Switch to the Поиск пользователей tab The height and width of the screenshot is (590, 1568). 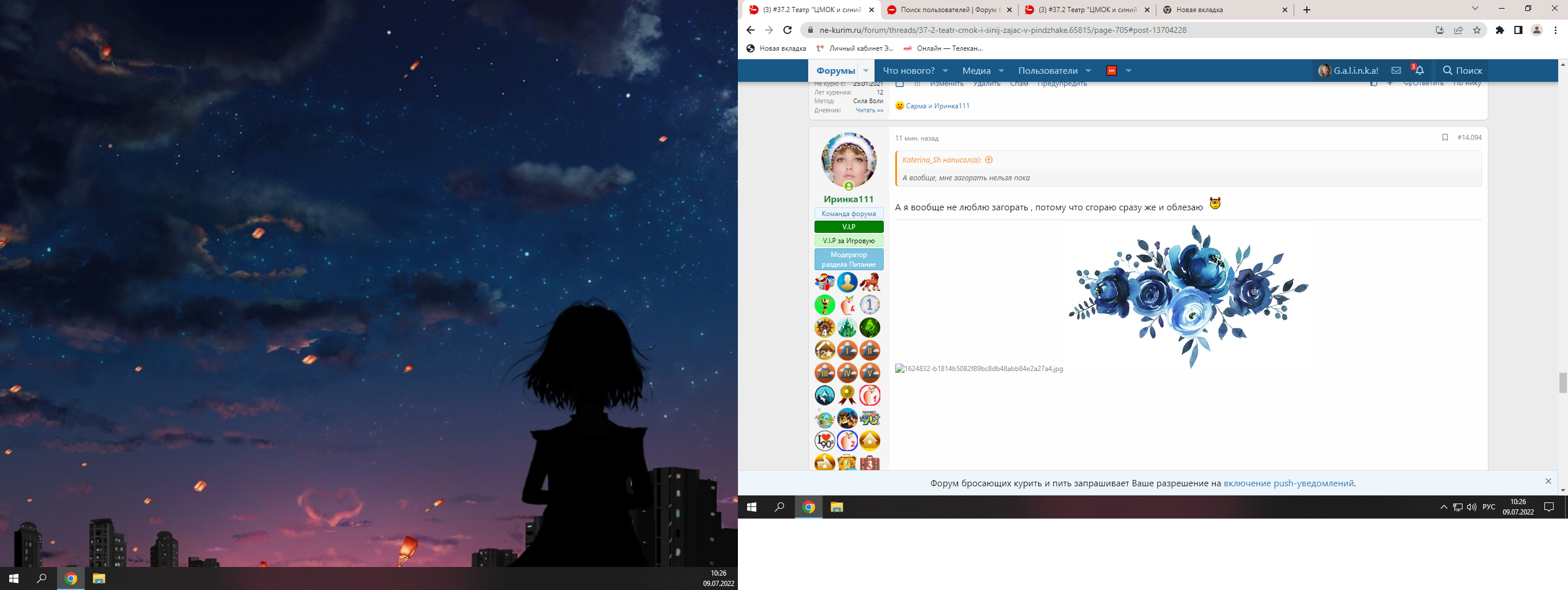[x=948, y=10]
